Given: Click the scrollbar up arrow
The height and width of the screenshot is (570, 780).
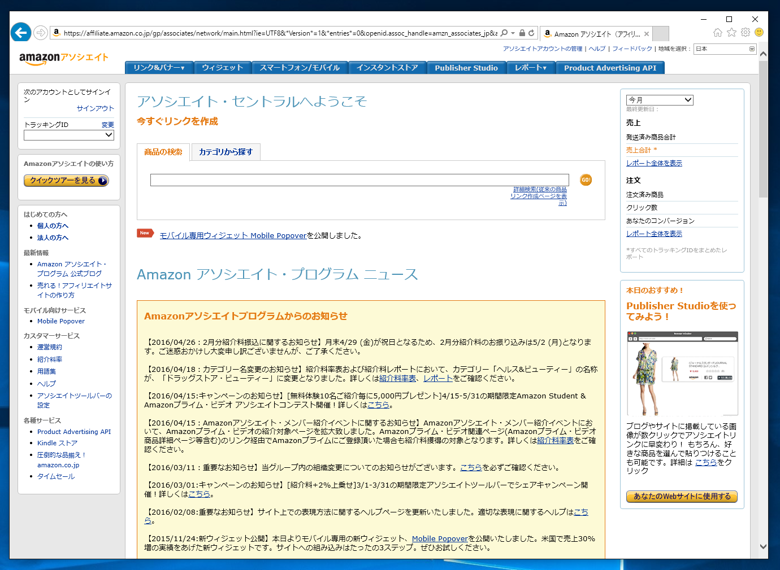Looking at the screenshot, I should (764, 53).
